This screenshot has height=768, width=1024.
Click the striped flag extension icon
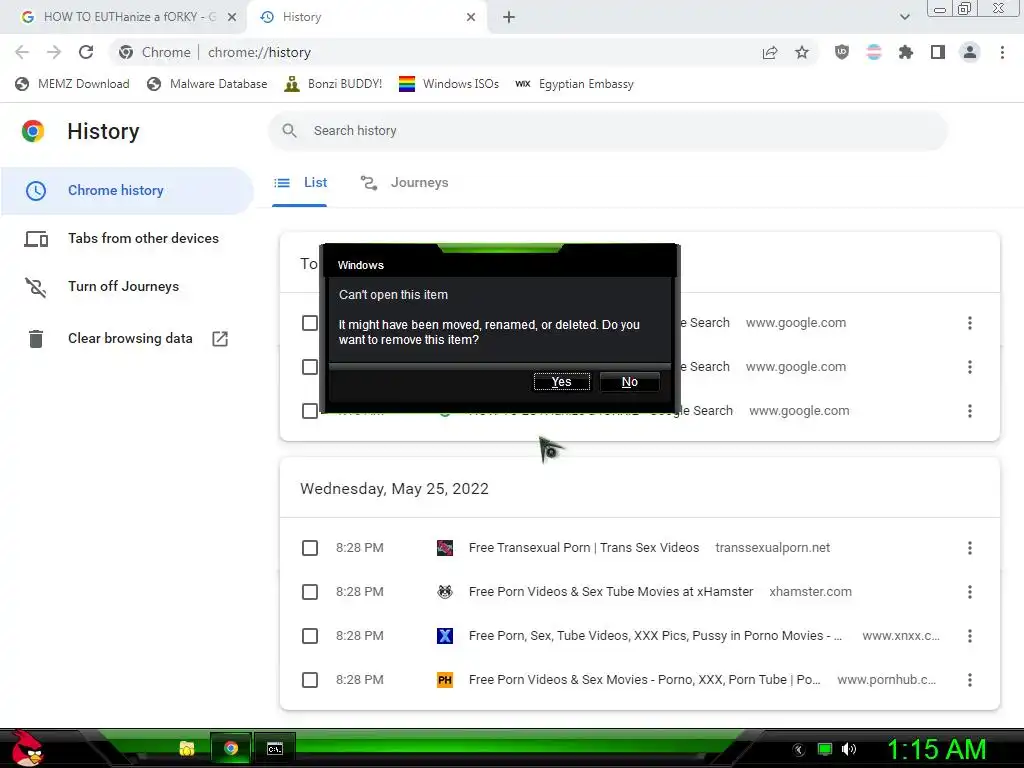(874, 52)
